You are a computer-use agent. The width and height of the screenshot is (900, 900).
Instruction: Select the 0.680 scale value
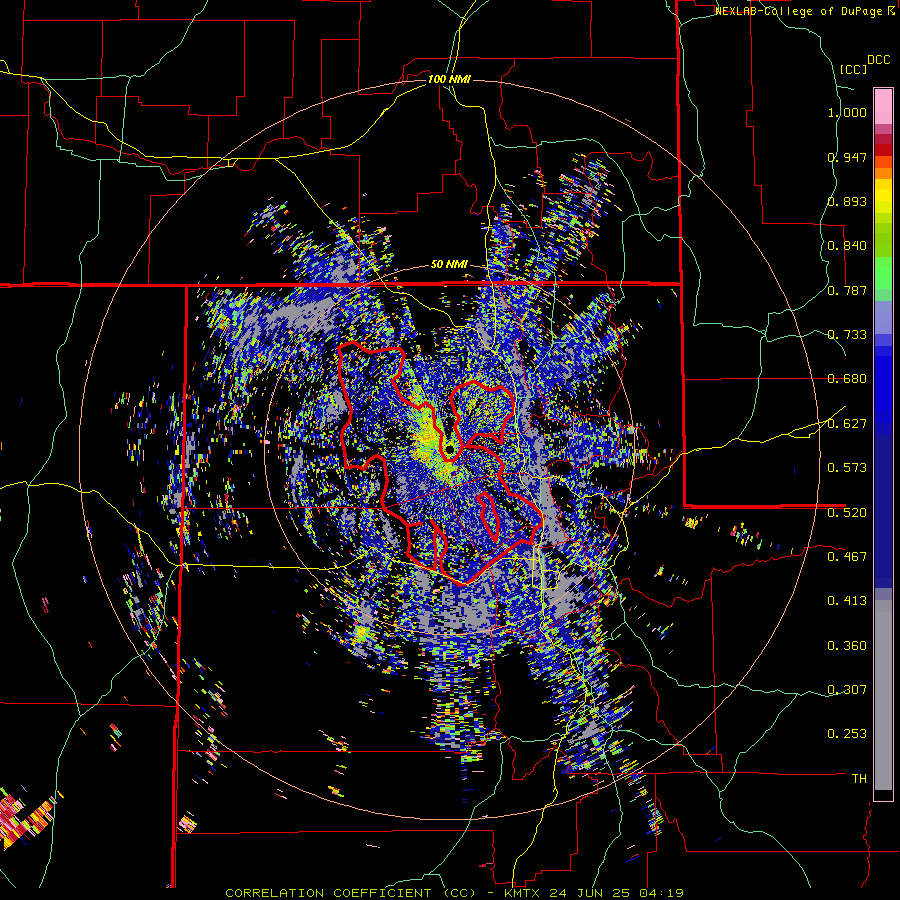tap(847, 379)
